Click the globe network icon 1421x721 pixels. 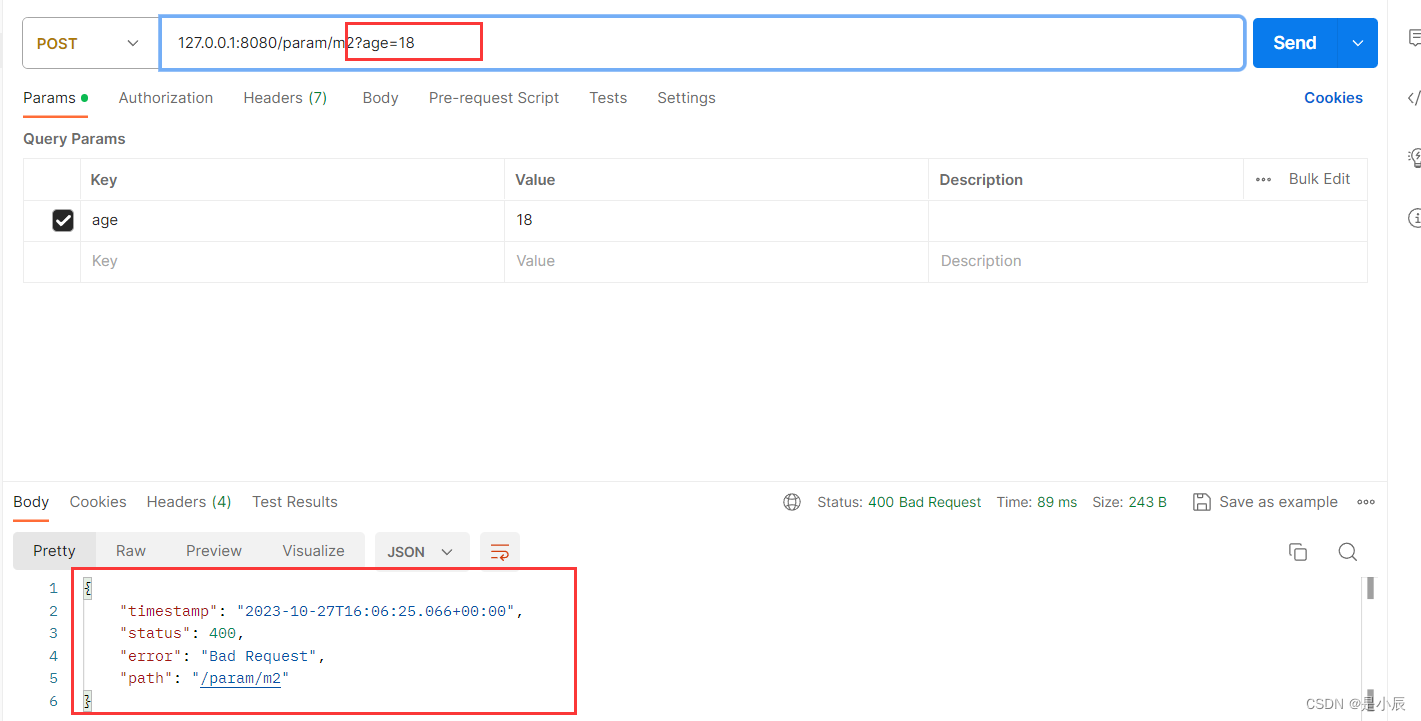pyautogui.click(x=792, y=502)
